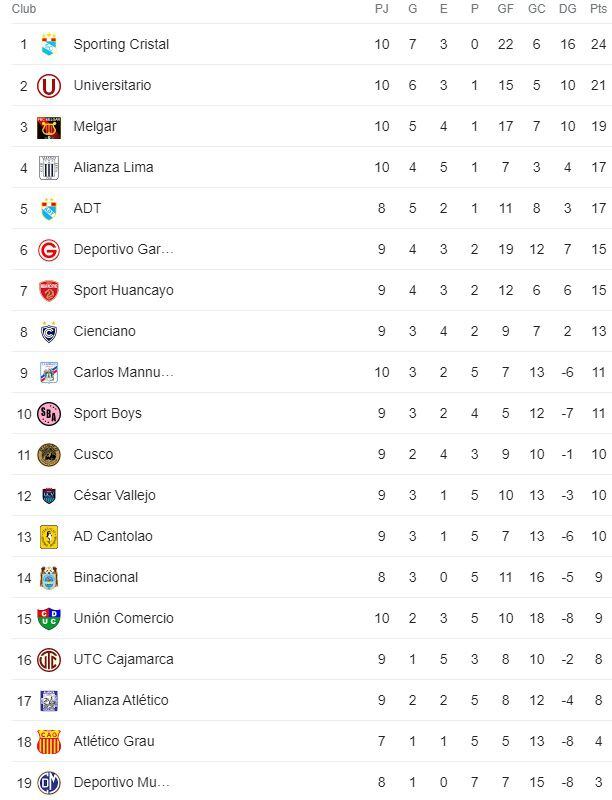Click the Pts column header
The width and height of the screenshot is (612, 800).
tap(598, 9)
